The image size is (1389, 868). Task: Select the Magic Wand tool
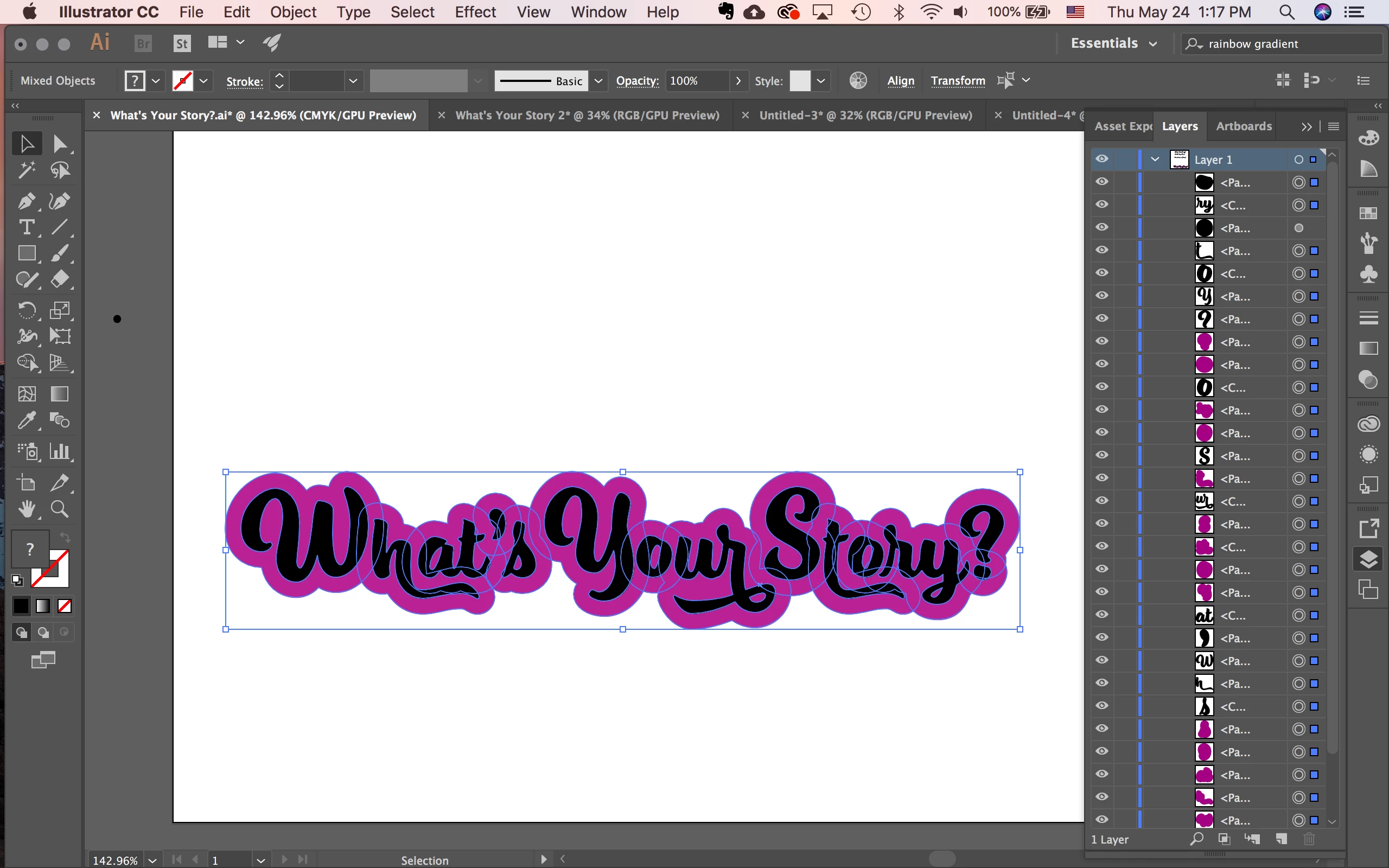[27, 170]
